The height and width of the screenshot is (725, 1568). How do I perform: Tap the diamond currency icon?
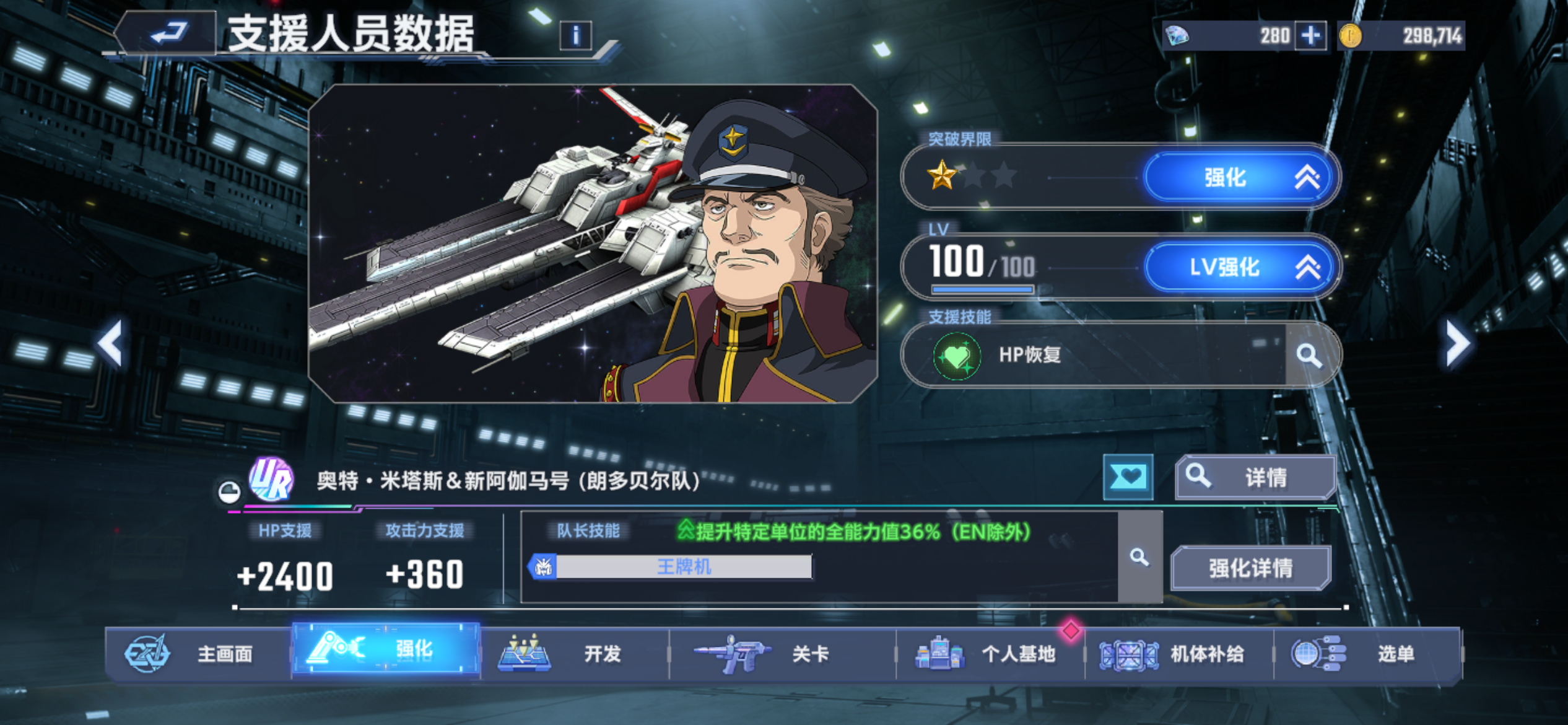coord(1177,35)
